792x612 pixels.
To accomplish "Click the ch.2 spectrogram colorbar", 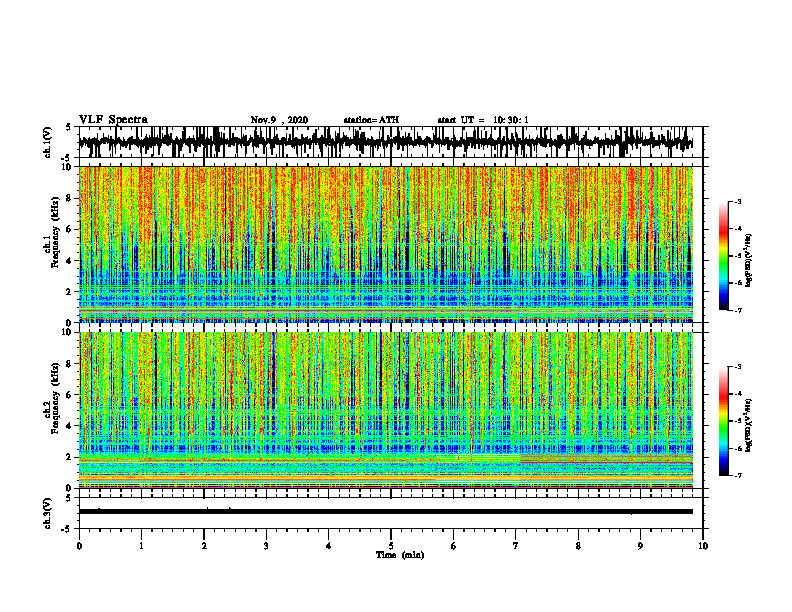I will (x=723, y=421).
